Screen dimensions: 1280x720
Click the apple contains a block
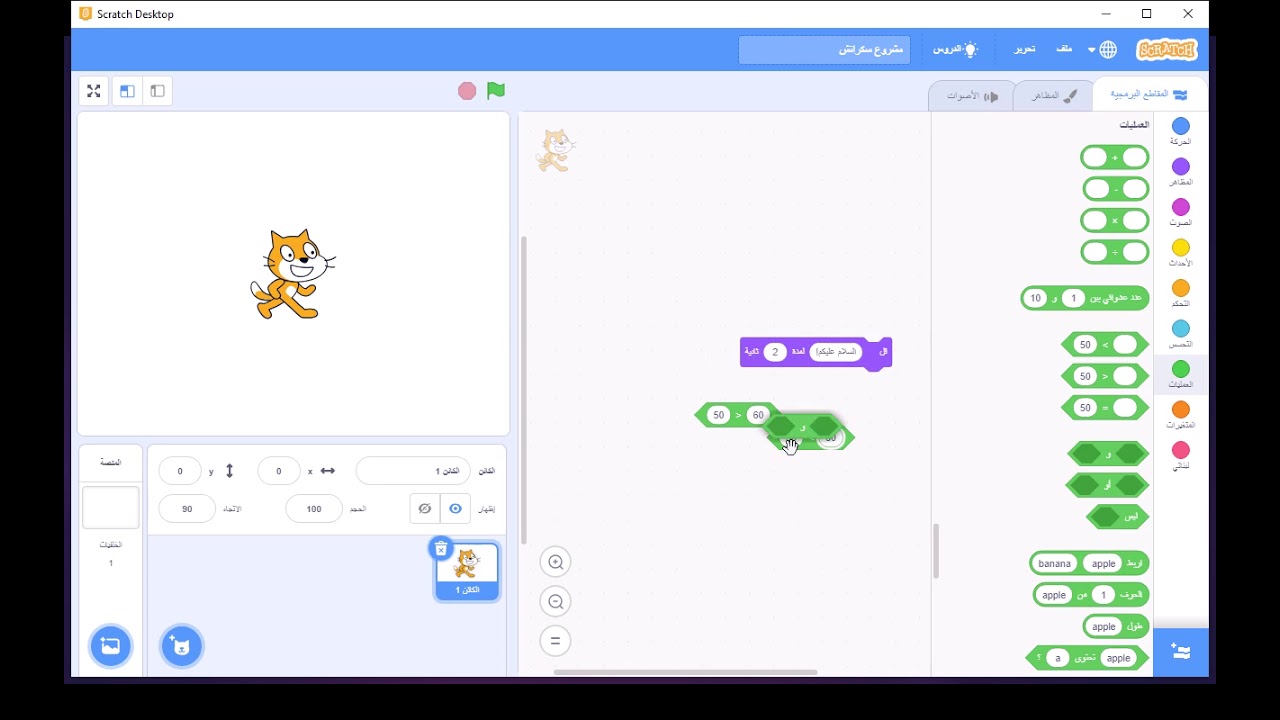[1087, 658]
